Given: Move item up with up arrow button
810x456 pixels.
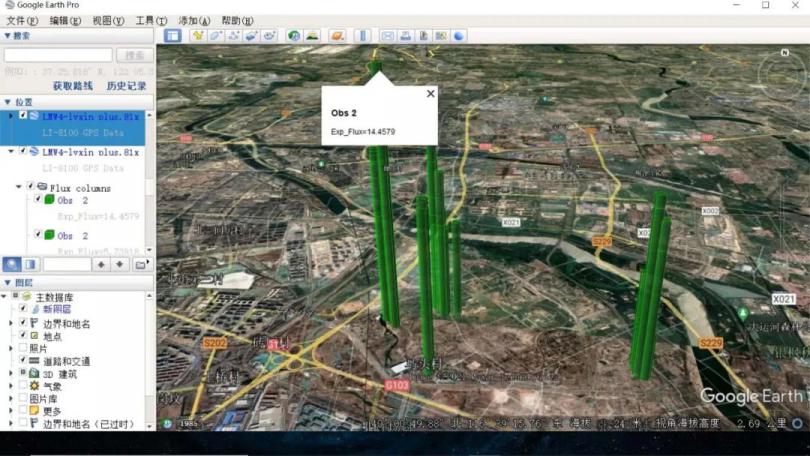Looking at the screenshot, I should [x=101, y=264].
